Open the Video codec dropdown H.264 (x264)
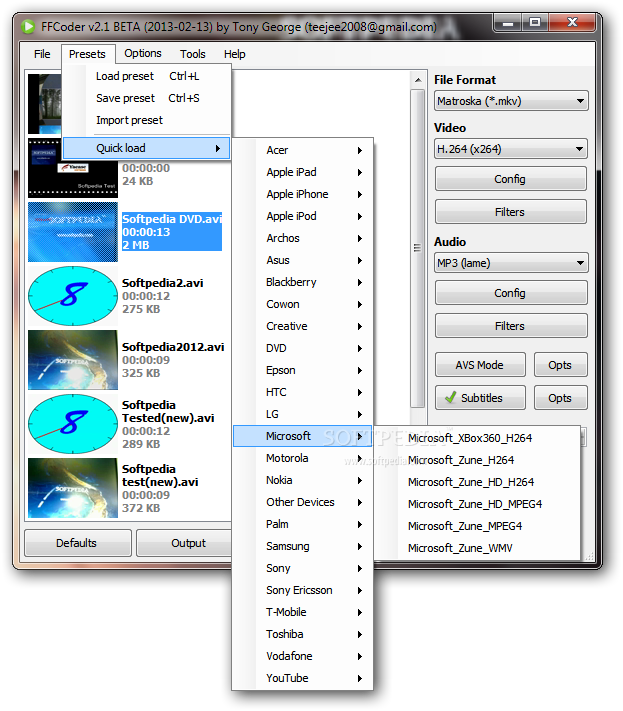This screenshot has width=623, height=711. [511, 149]
